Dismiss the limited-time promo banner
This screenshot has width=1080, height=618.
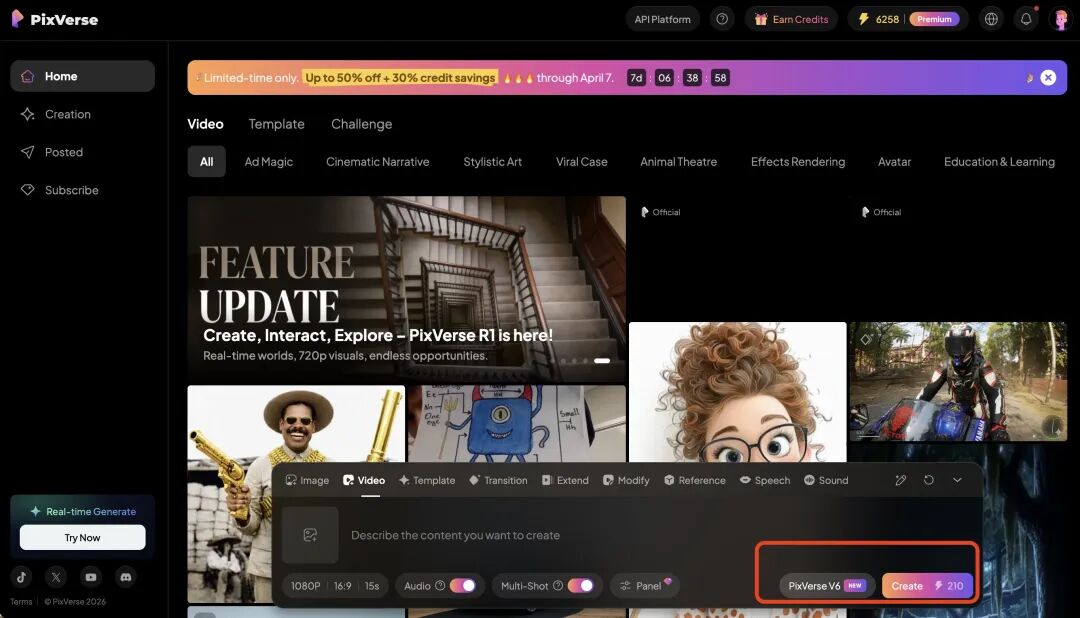point(1048,78)
